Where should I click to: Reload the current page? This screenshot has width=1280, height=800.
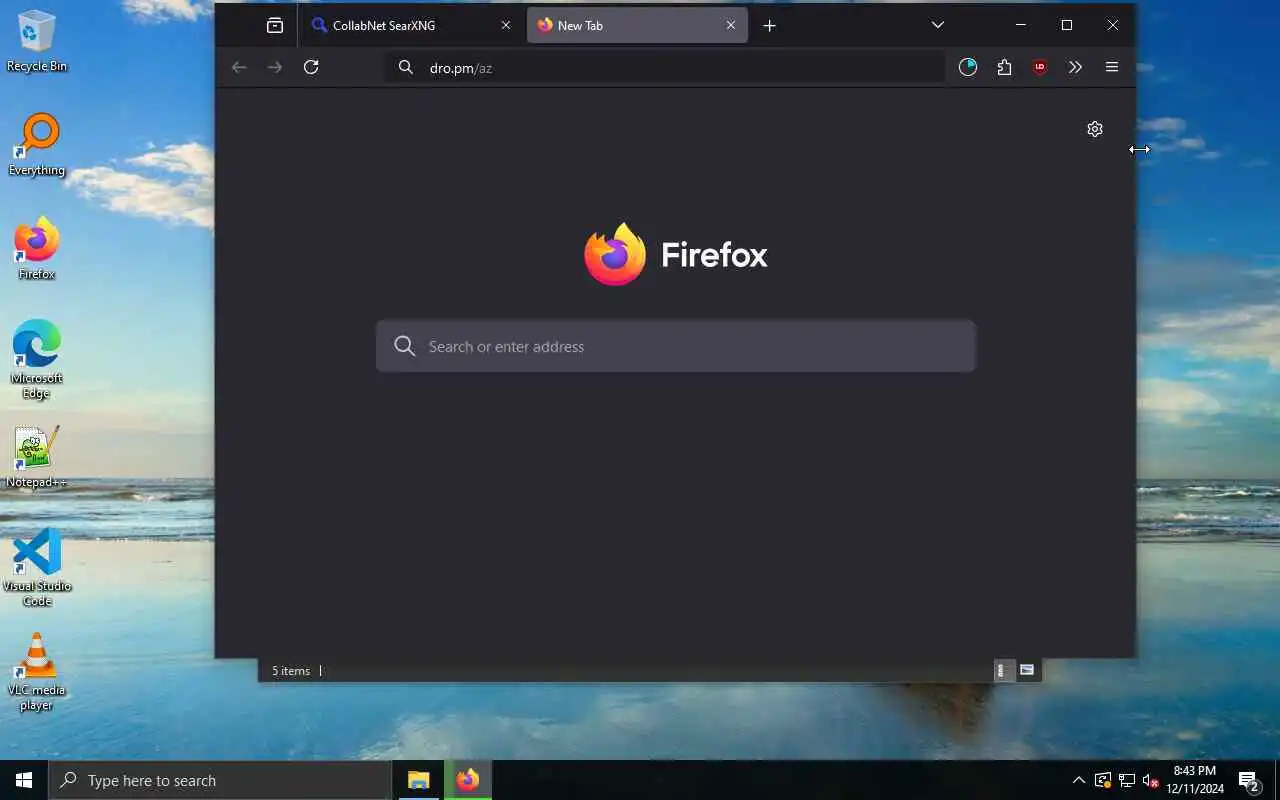pyautogui.click(x=311, y=67)
